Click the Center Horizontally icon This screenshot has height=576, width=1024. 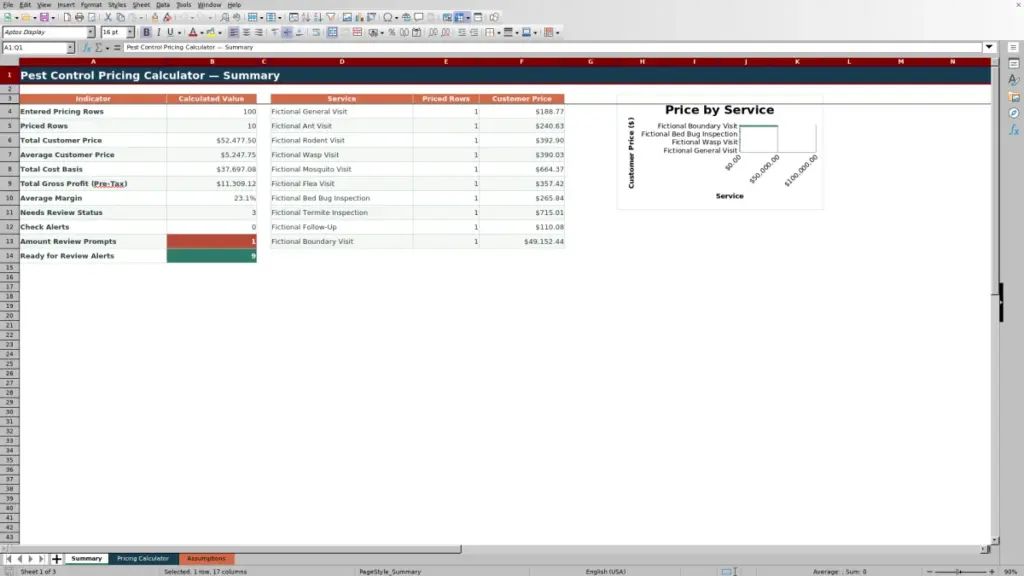pos(246,32)
